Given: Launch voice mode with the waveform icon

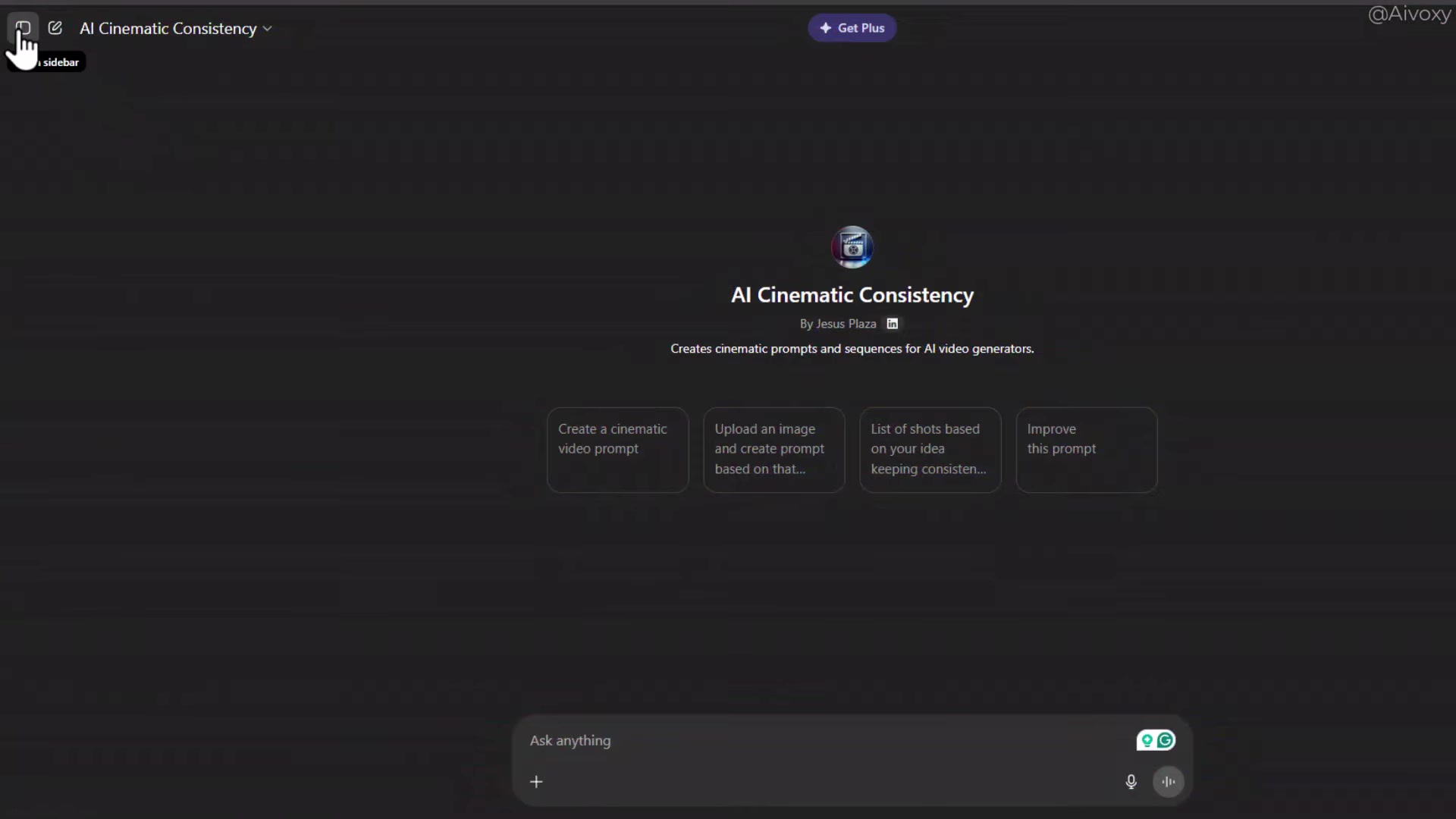Looking at the screenshot, I should point(1168,782).
